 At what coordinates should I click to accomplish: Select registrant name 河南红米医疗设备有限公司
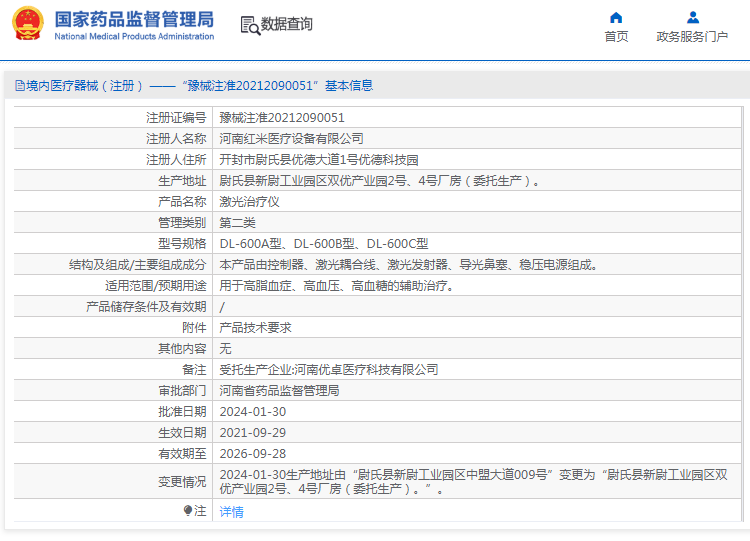click(291, 139)
